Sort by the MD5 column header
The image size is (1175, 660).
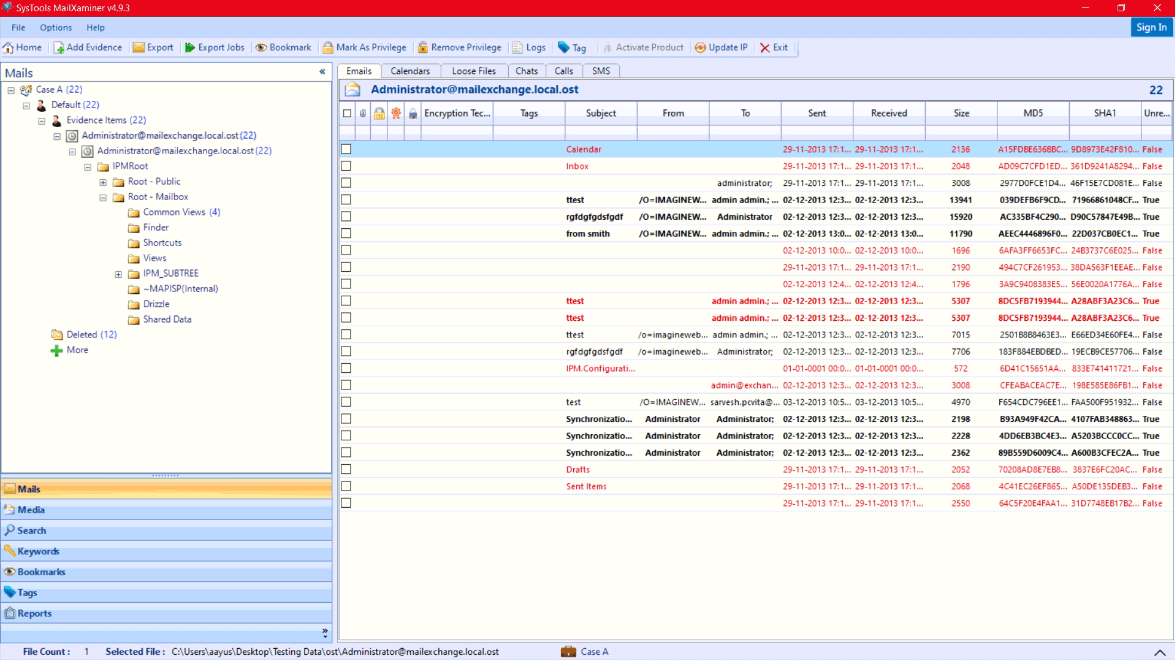[x=1033, y=113]
